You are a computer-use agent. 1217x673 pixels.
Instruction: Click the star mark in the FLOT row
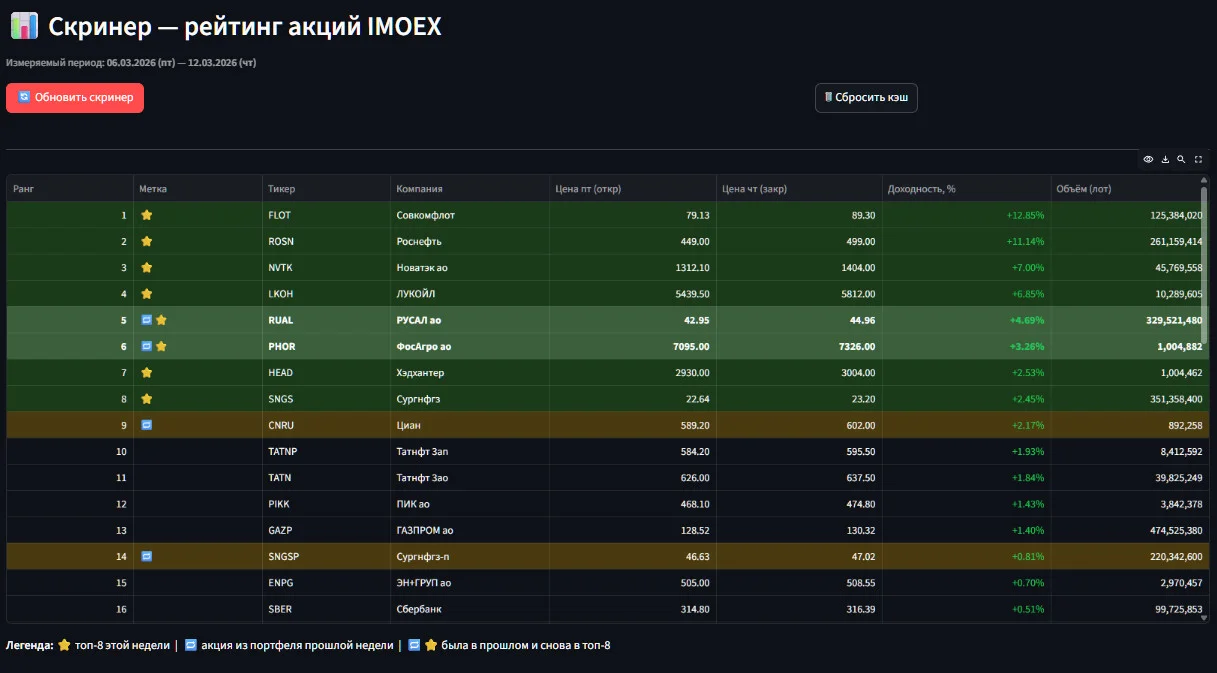tap(146, 215)
